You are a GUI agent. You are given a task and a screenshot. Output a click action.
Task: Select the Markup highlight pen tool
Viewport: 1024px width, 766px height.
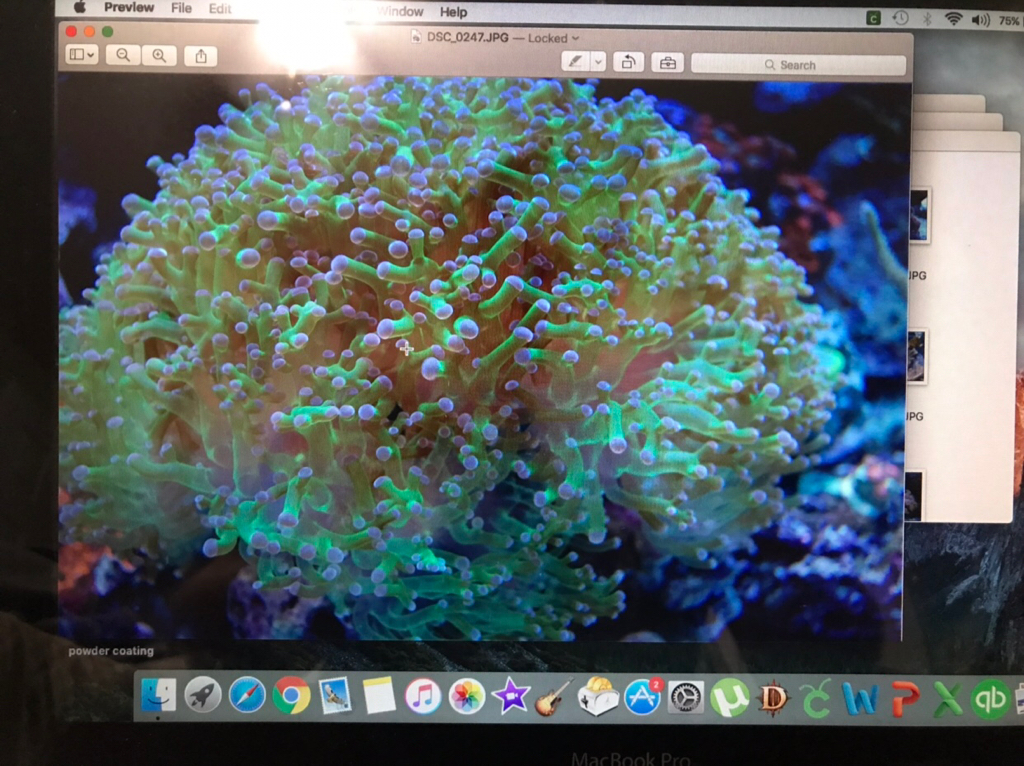point(575,61)
